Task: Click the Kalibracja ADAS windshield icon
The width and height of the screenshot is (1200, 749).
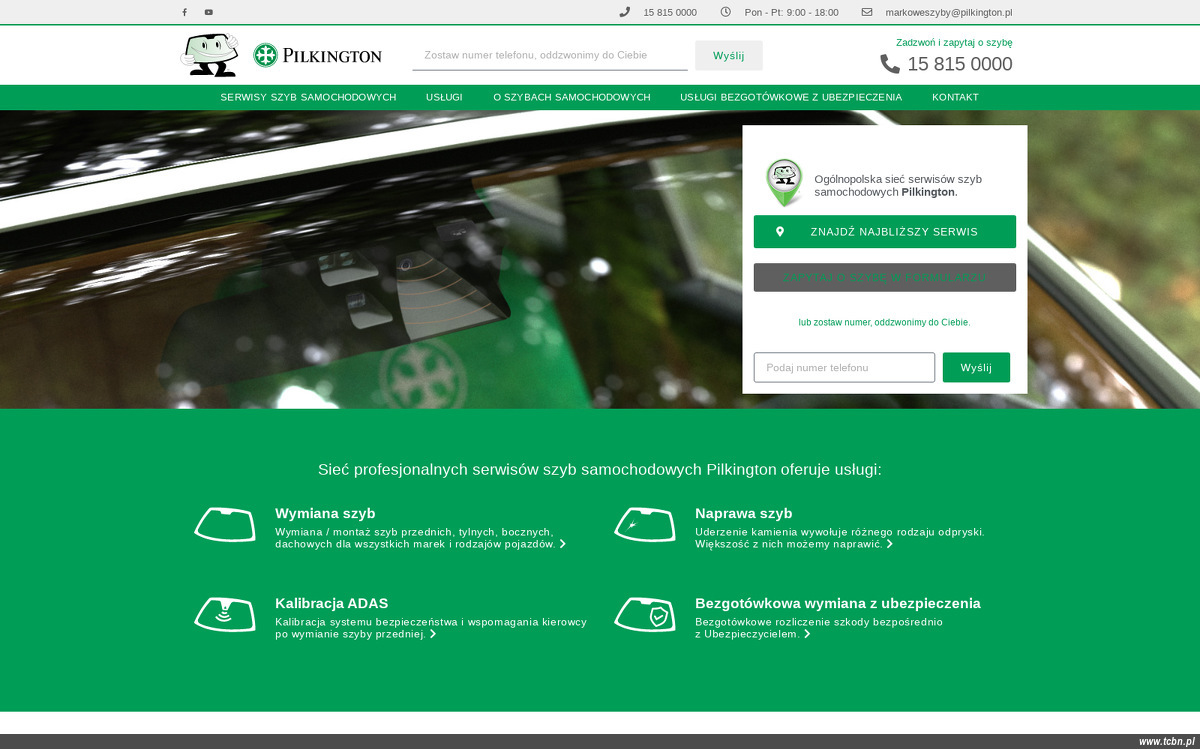Action: [225, 615]
